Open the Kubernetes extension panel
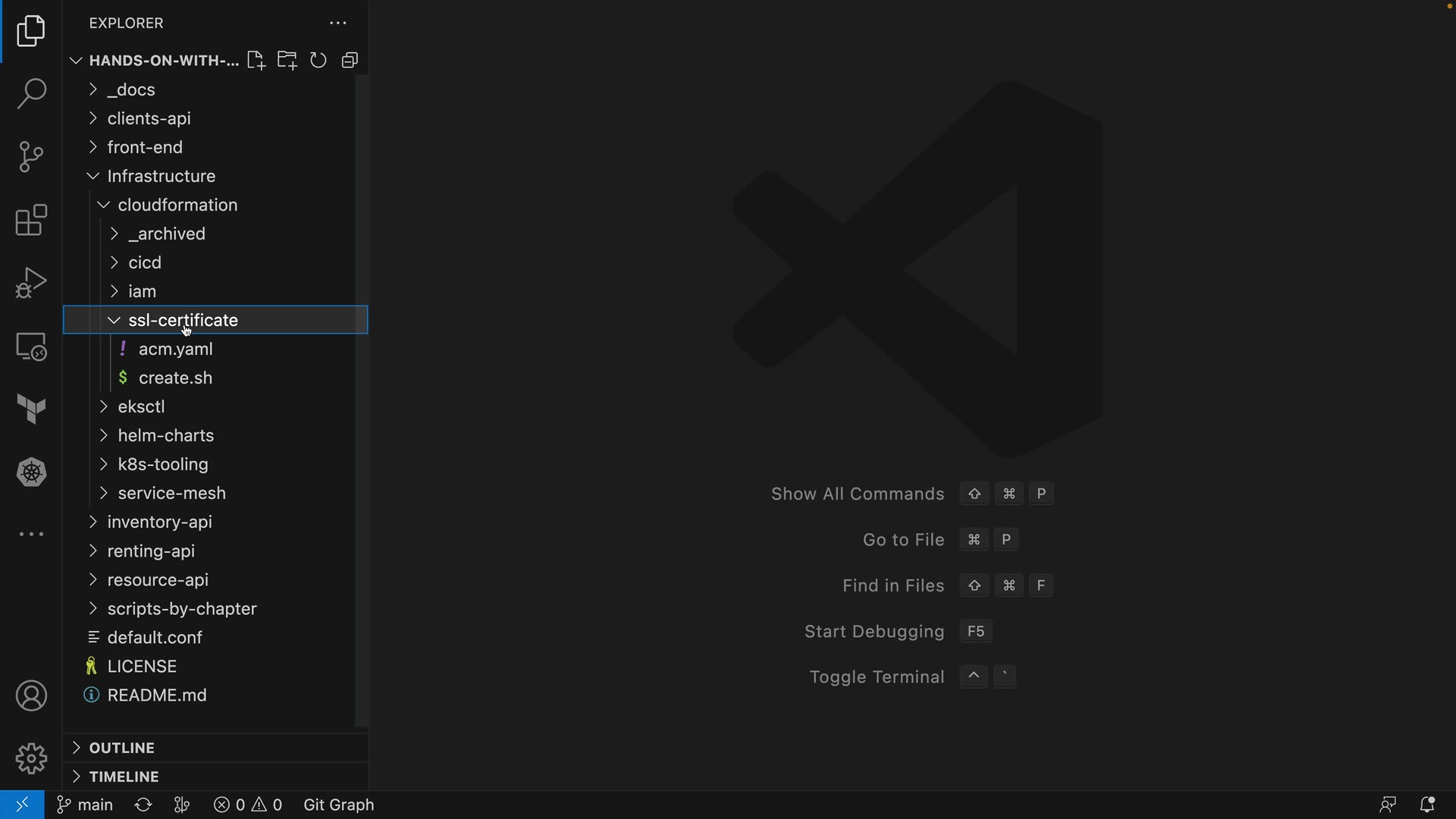This screenshot has height=819, width=1456. [31, 472]
